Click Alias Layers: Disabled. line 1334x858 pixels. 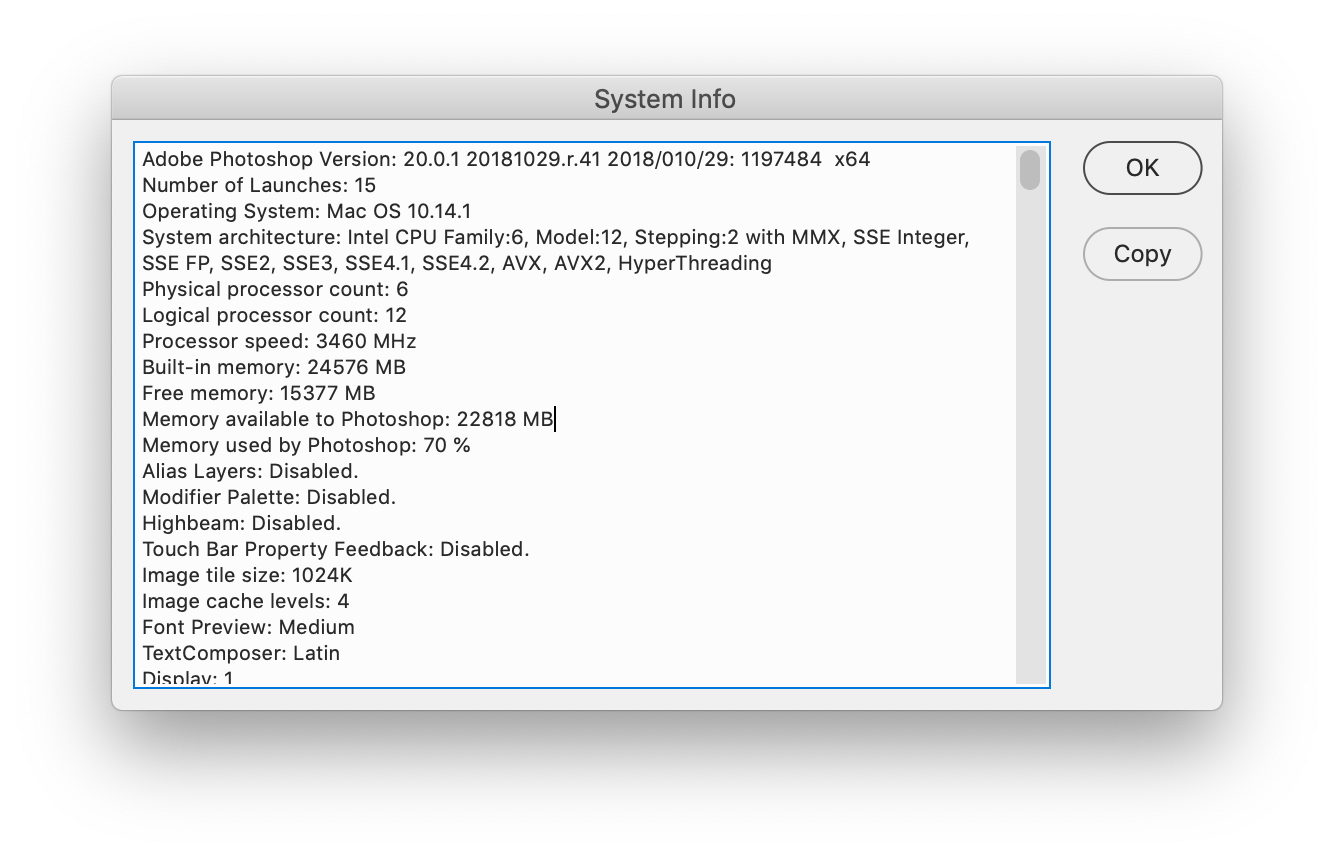250,471
